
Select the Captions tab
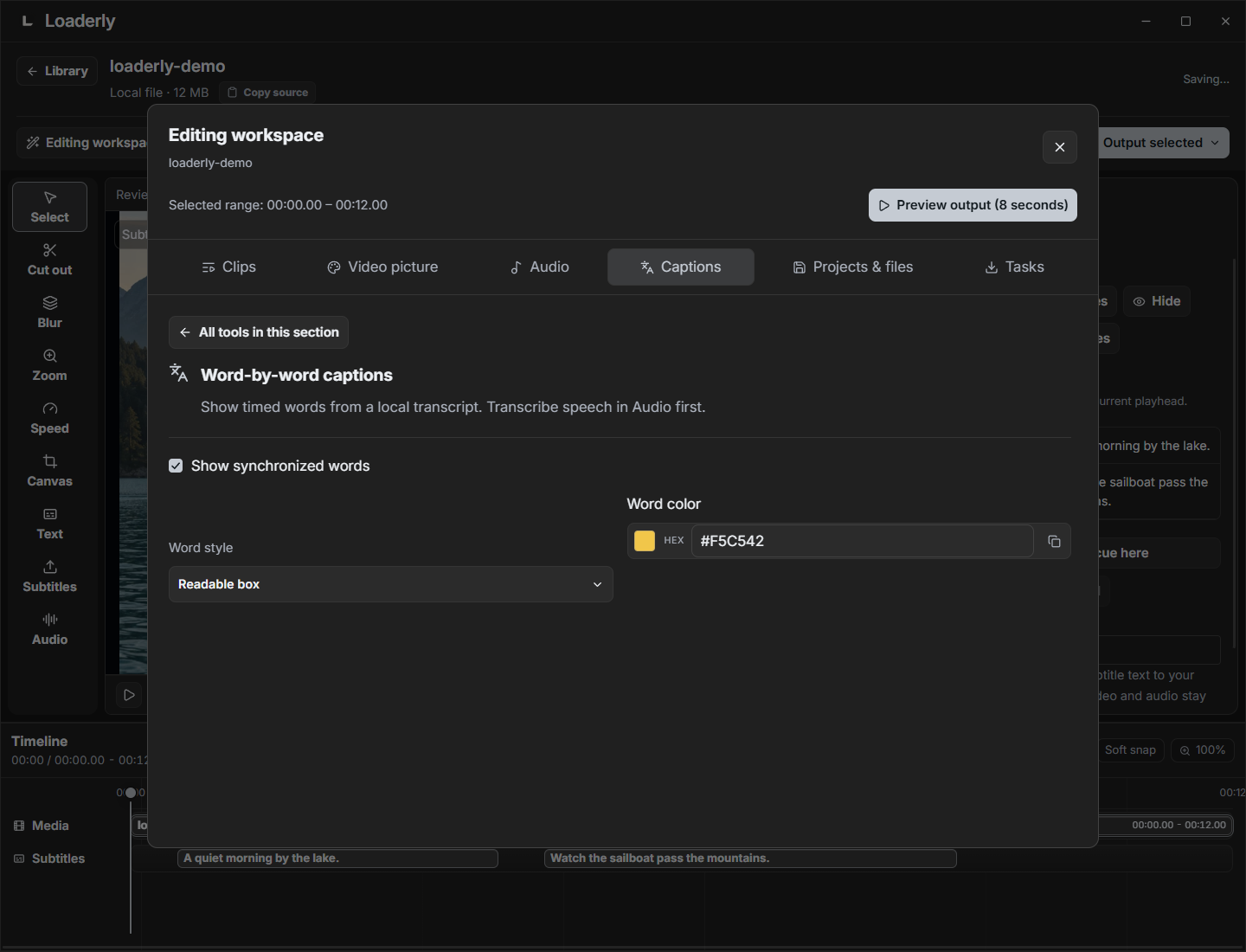tap(681, 267)
